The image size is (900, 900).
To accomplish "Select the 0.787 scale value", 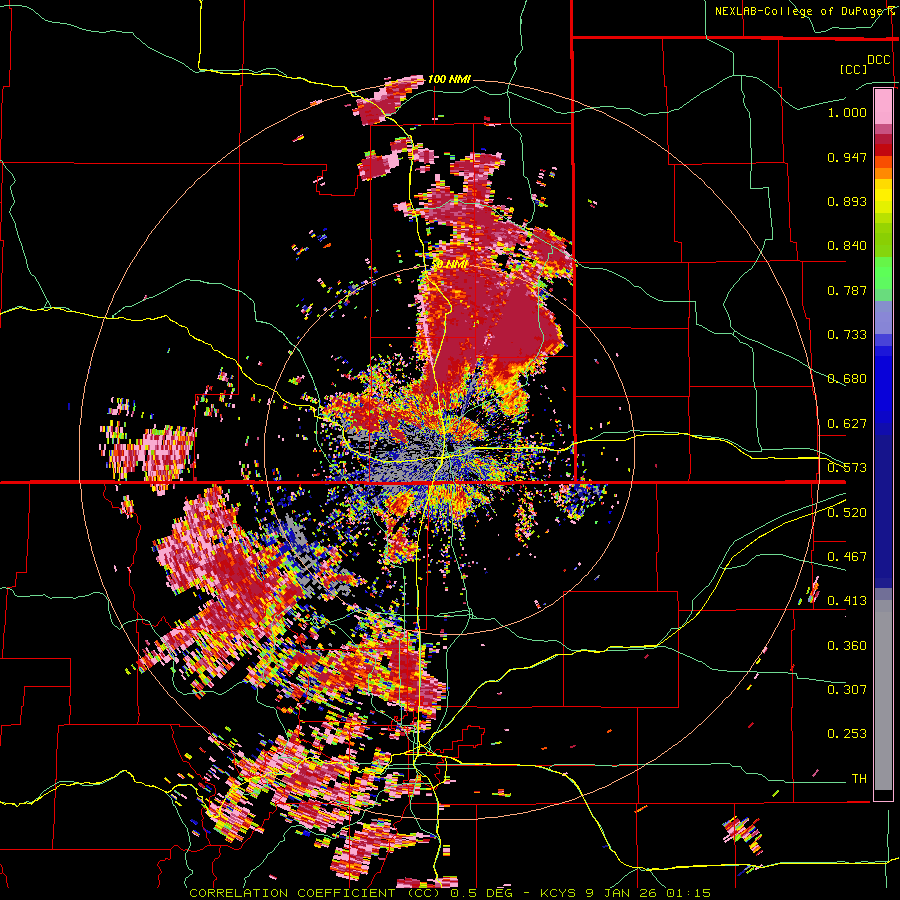I will tap(847, 290).
